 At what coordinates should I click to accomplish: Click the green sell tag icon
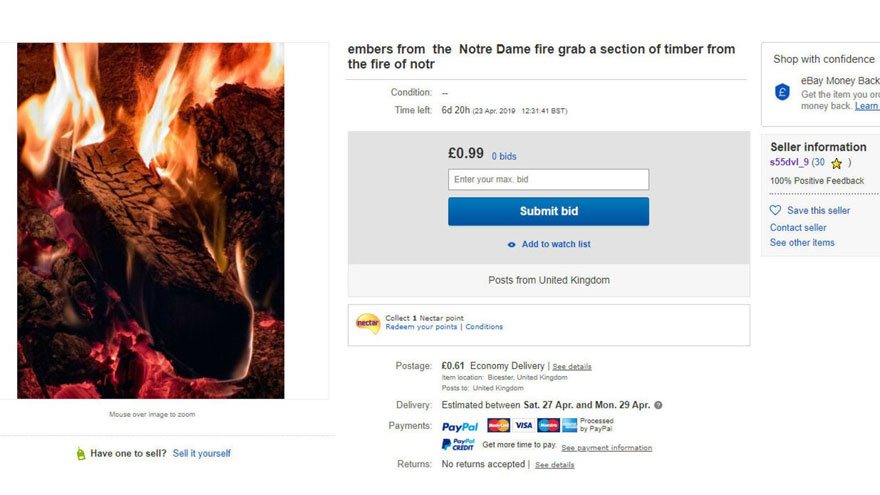pyautogui.click(x=81, y=454)
